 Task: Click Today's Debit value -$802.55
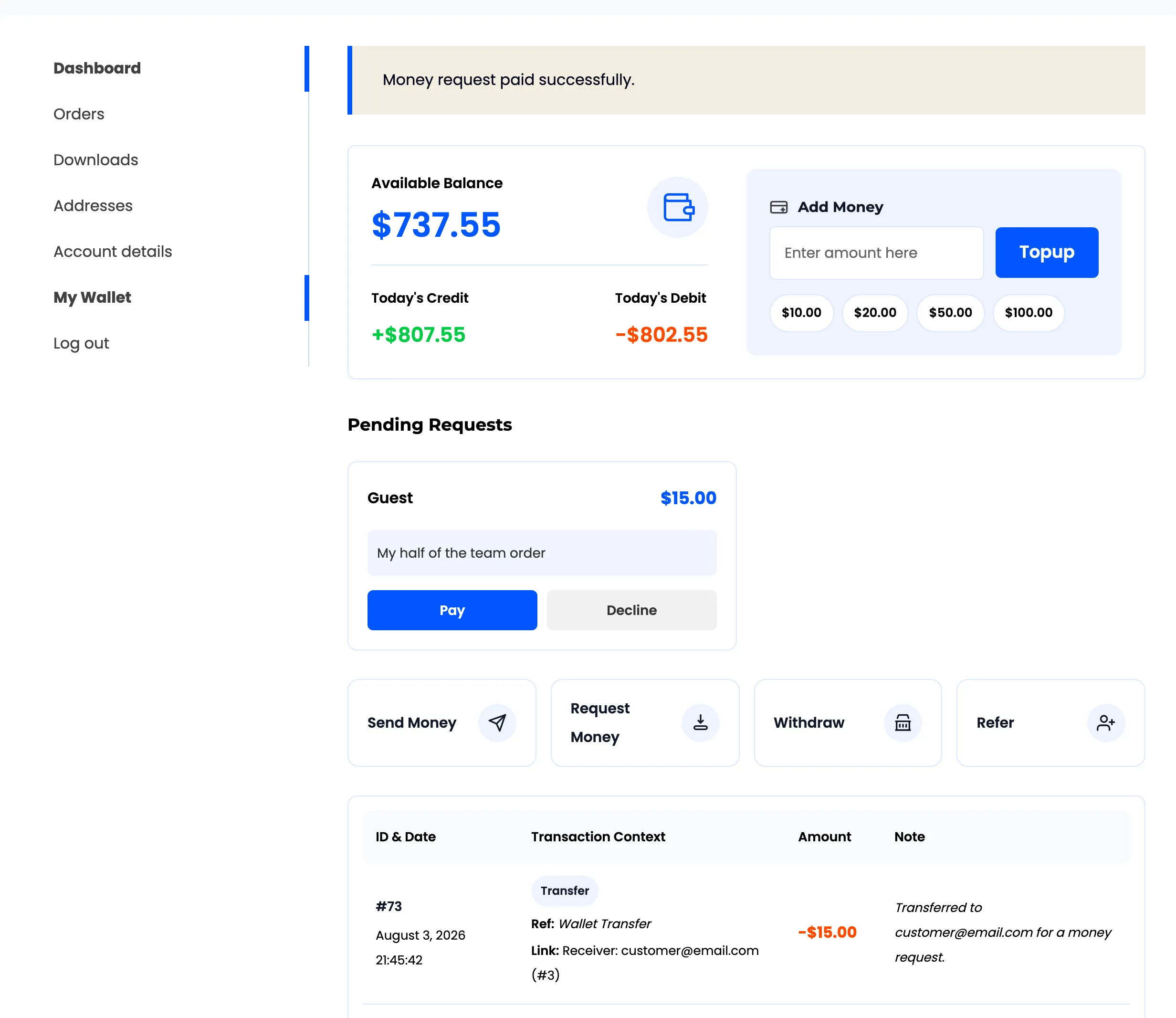point(661,335)
